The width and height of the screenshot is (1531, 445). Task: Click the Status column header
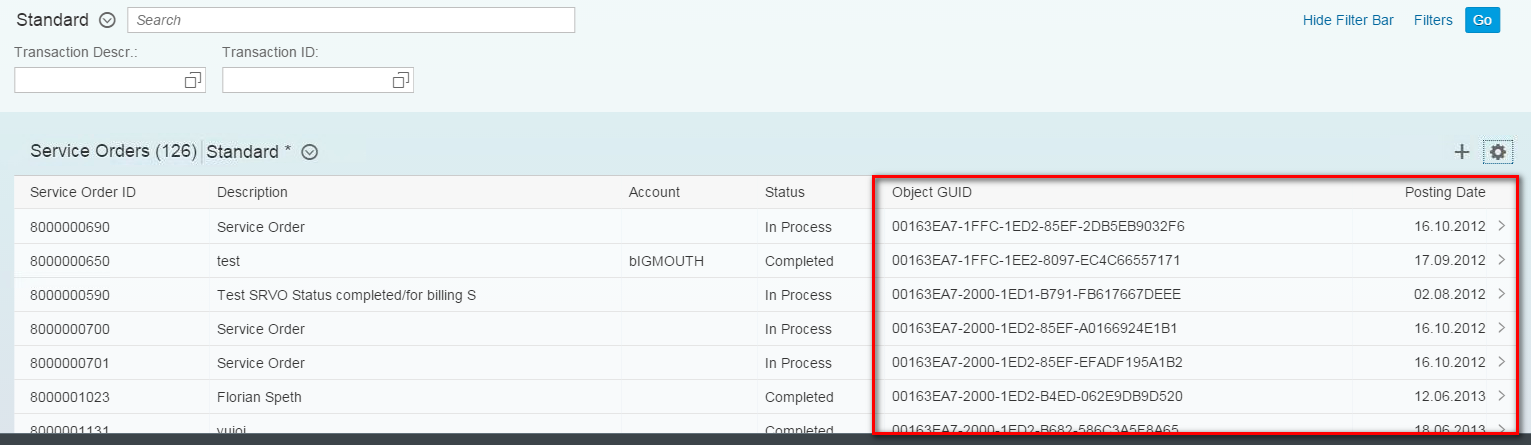[785, 192]
